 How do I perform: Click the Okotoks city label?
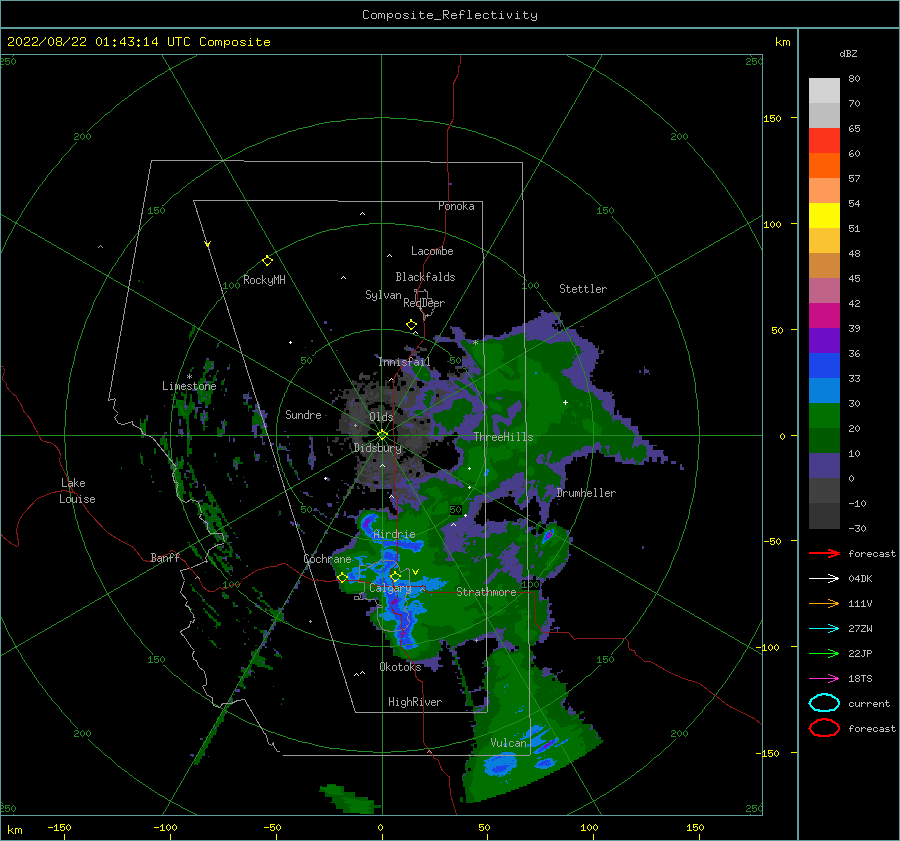pyautogui.click(x=400, y=667)
